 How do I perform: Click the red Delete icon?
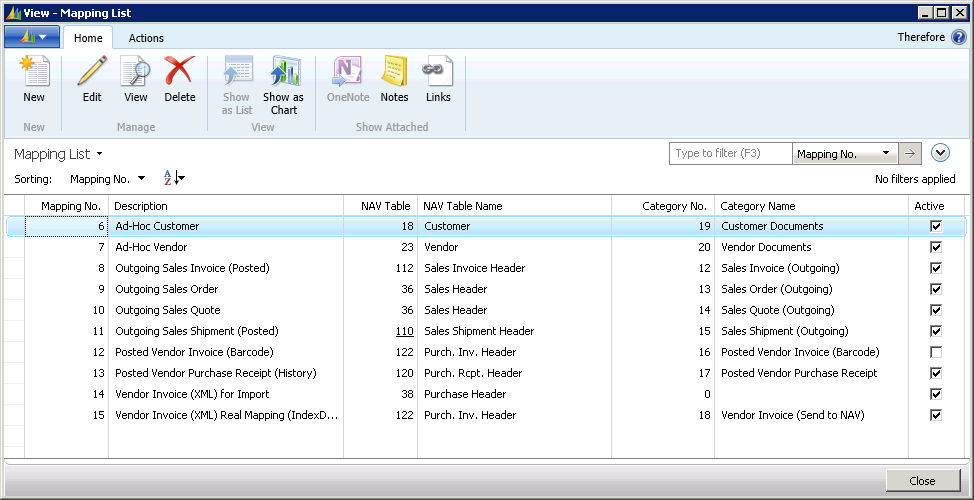click(x=179, y=73)
